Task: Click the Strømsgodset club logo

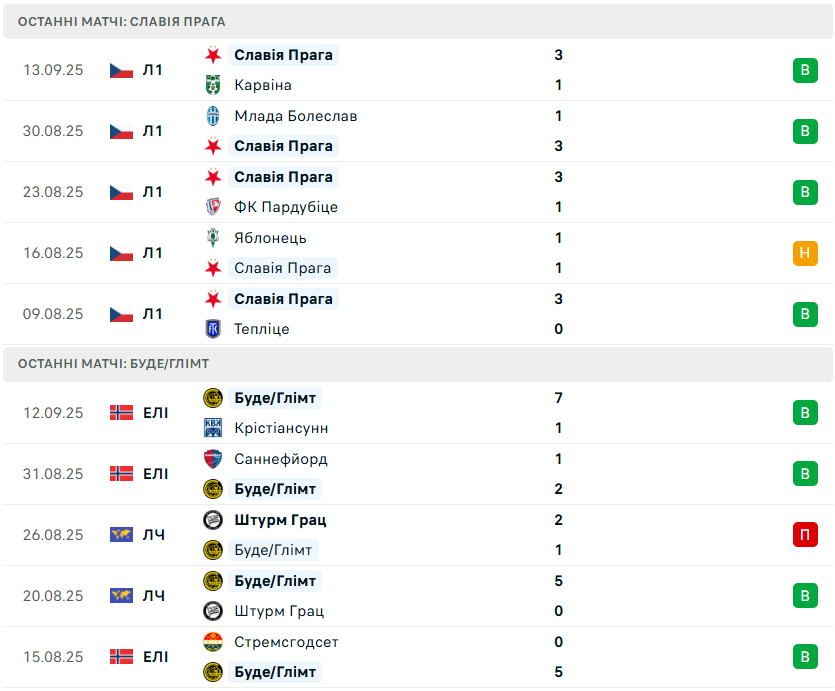Action: (212, 642)
